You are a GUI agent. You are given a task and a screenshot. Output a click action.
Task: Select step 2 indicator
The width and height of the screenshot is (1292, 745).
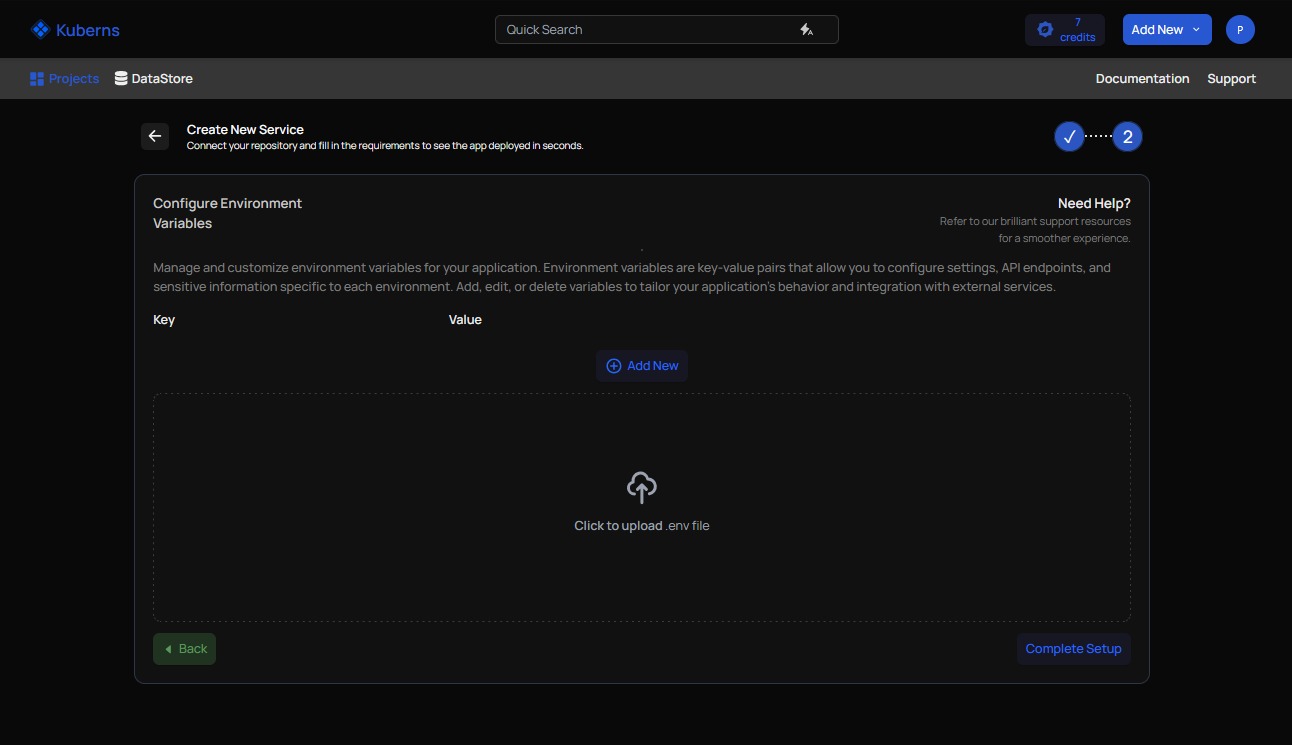1127,137
